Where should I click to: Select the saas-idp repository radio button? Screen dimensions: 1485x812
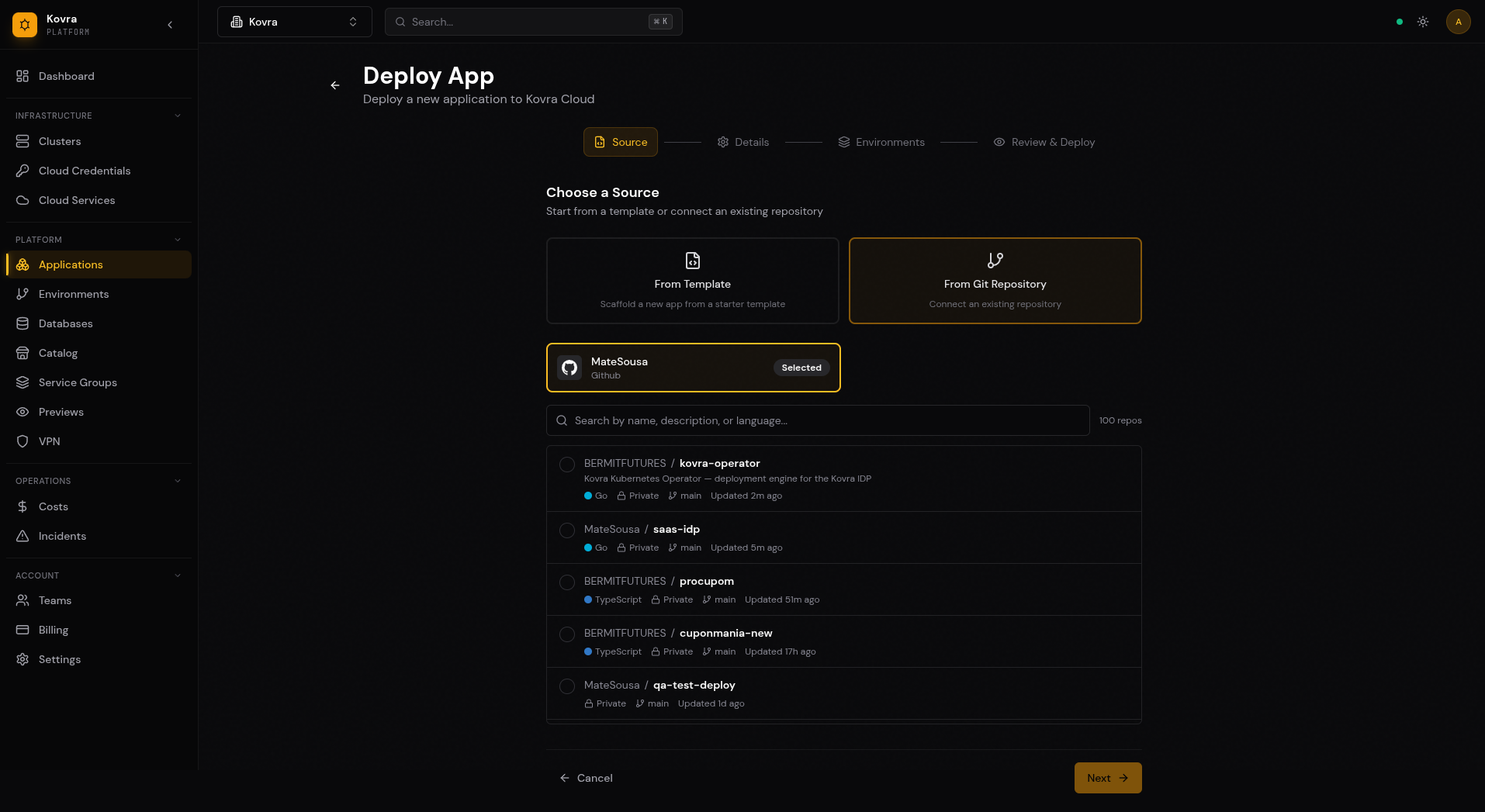pos(567,530)
